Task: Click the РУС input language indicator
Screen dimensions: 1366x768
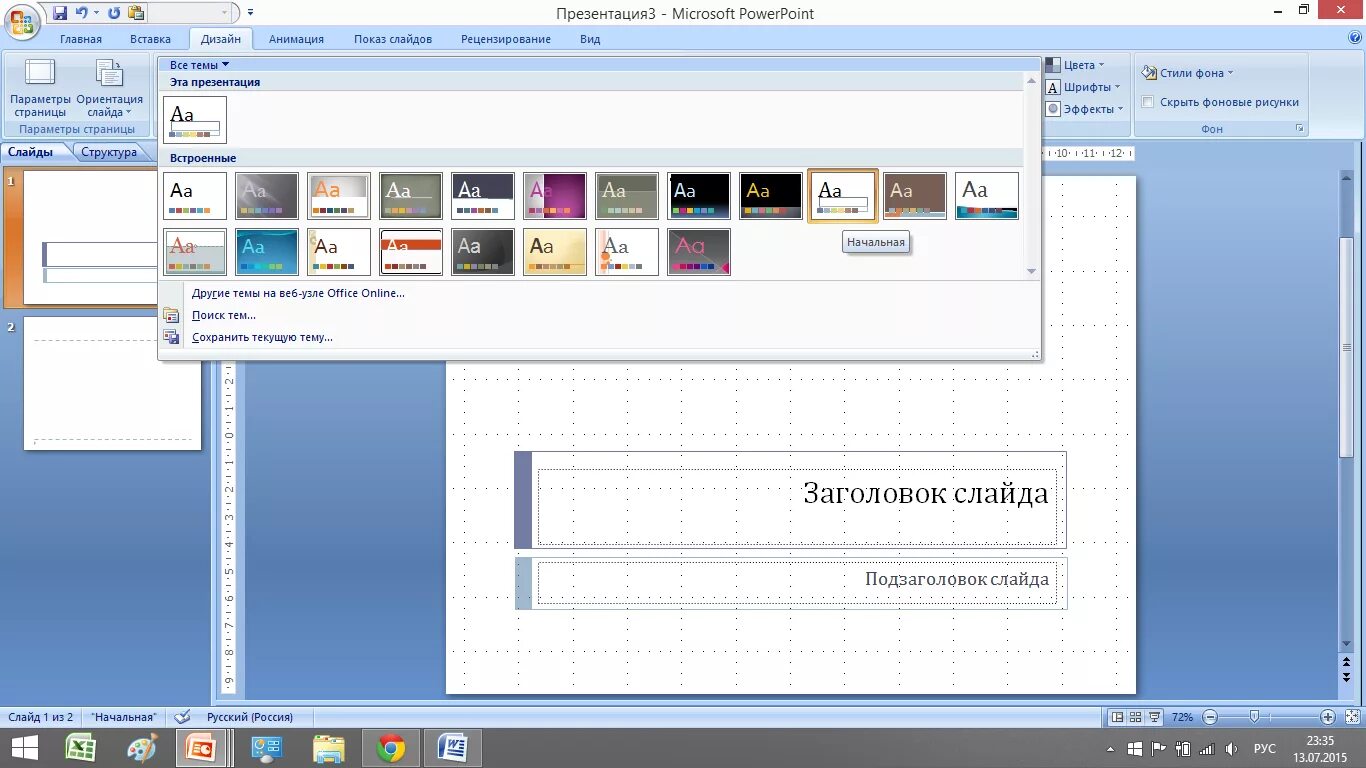Action: pyautogui.click(x=1265, y=749)
